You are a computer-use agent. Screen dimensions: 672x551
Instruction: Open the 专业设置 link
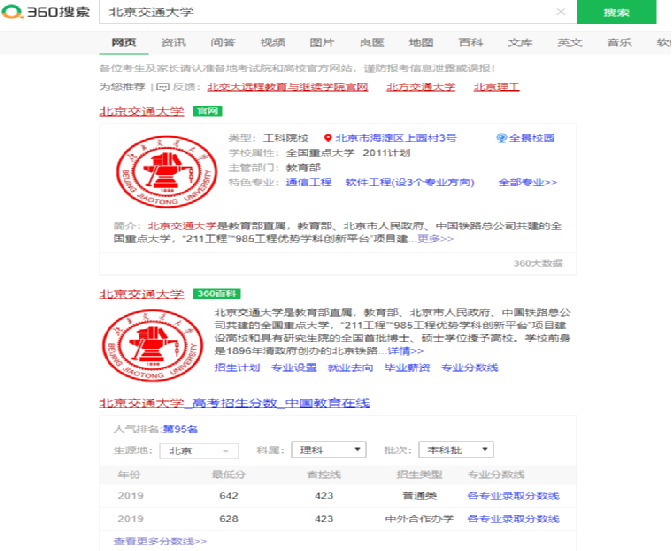(294, 368)
